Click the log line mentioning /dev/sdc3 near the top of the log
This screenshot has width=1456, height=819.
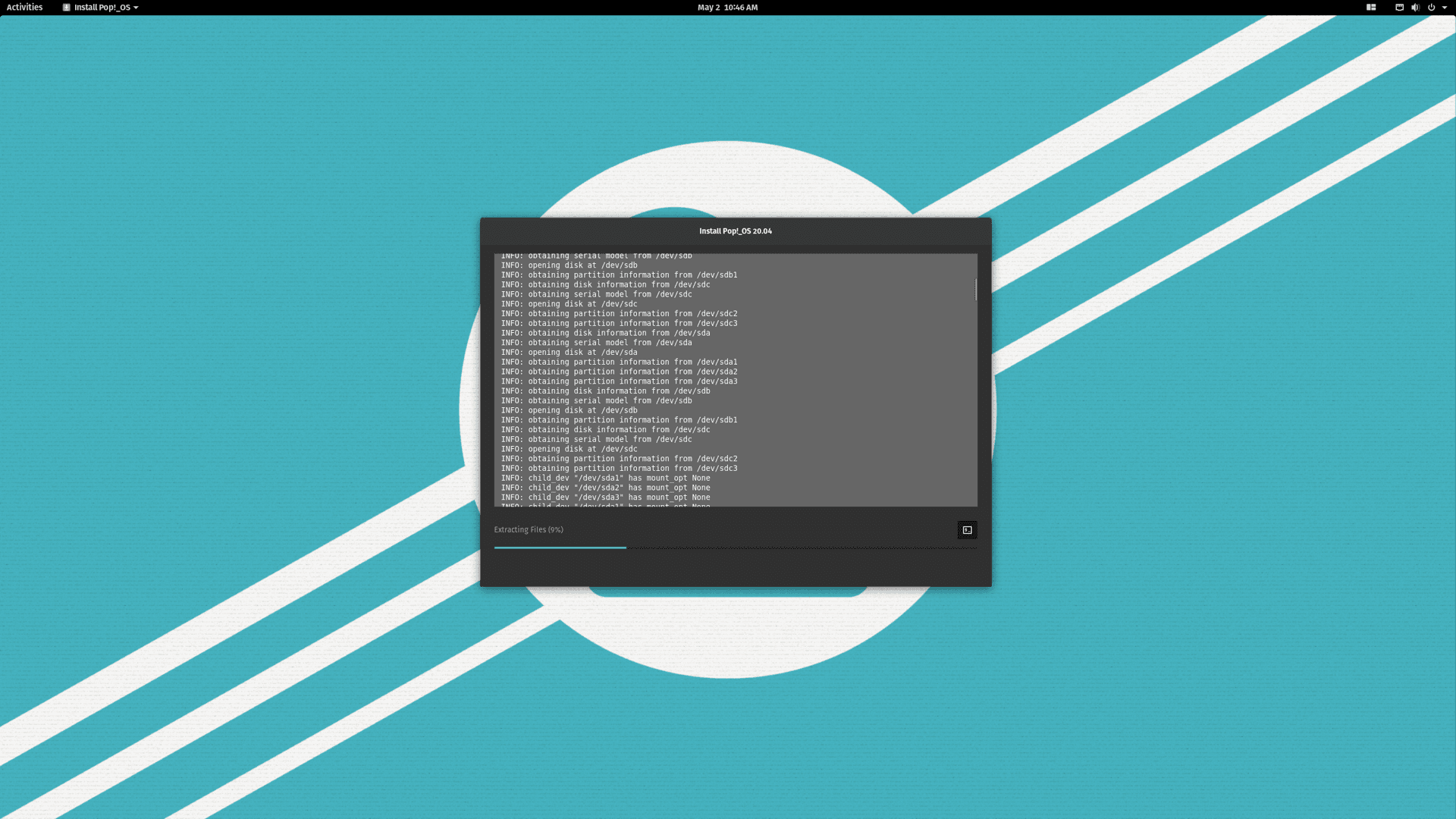619,324
